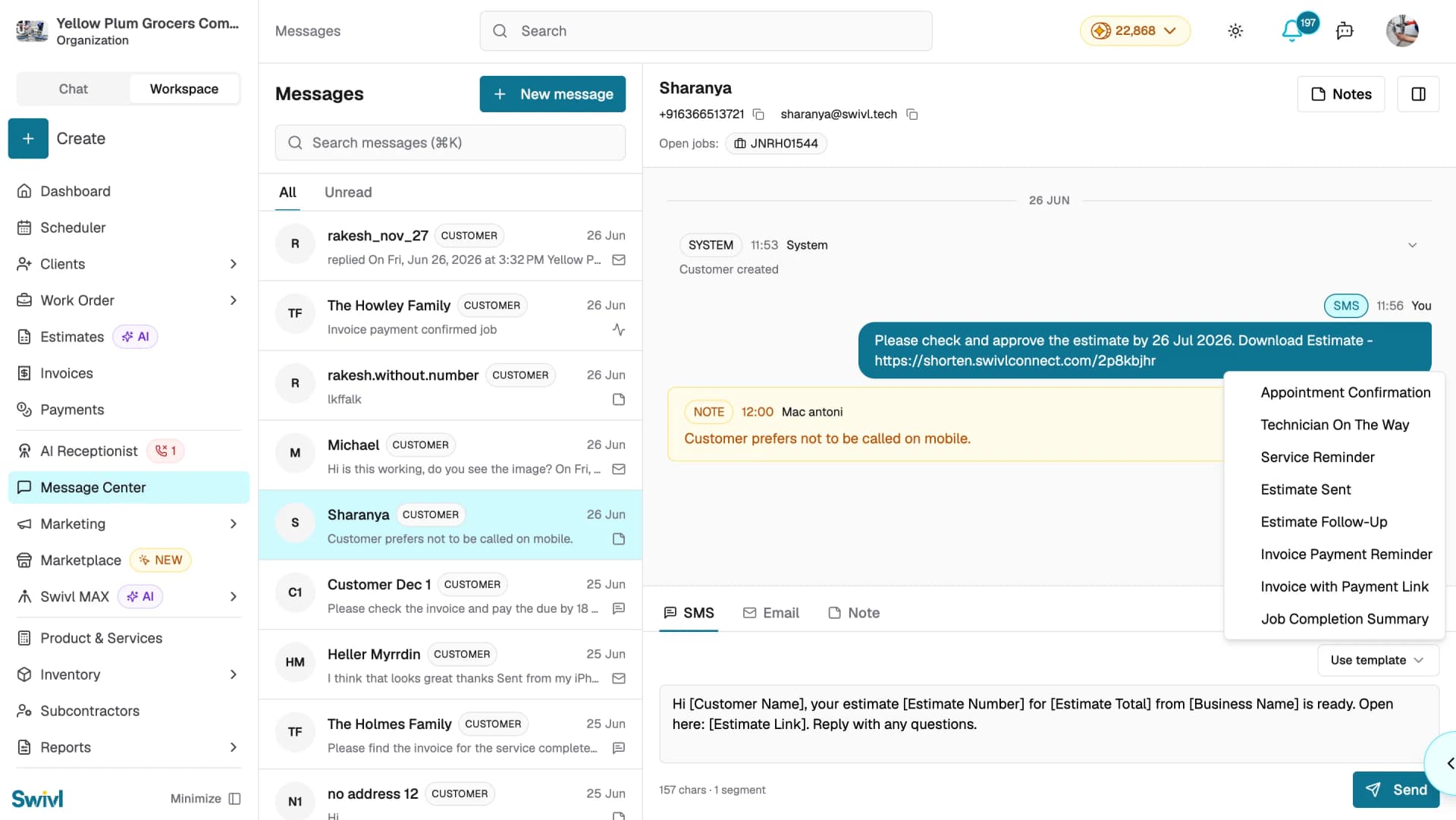Open rakesh_nov_27 conversation
The image size is (1456, 820).
(450, 246)
